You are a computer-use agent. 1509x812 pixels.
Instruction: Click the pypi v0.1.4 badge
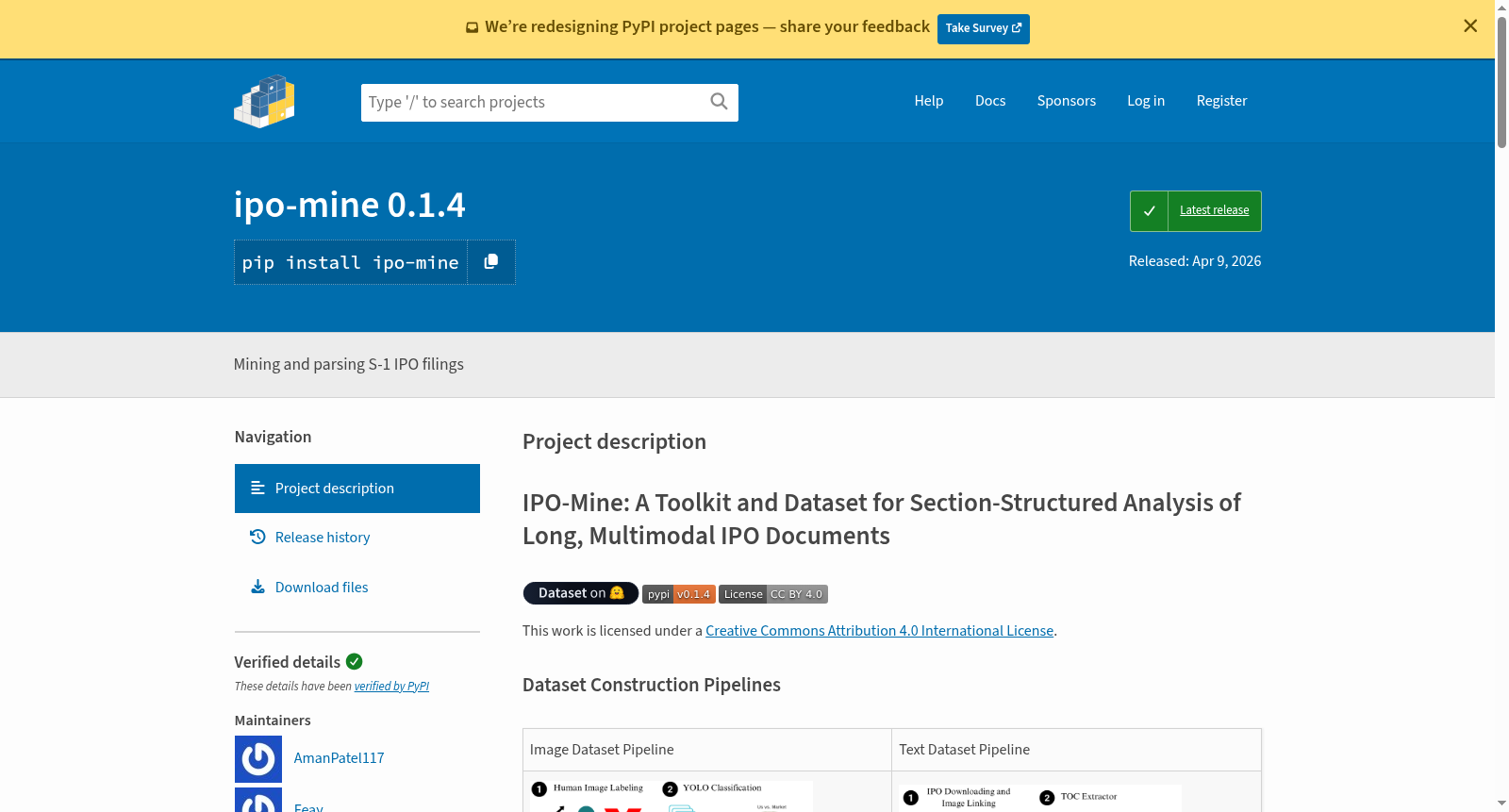pyautogui.click(x=679, y=594)
